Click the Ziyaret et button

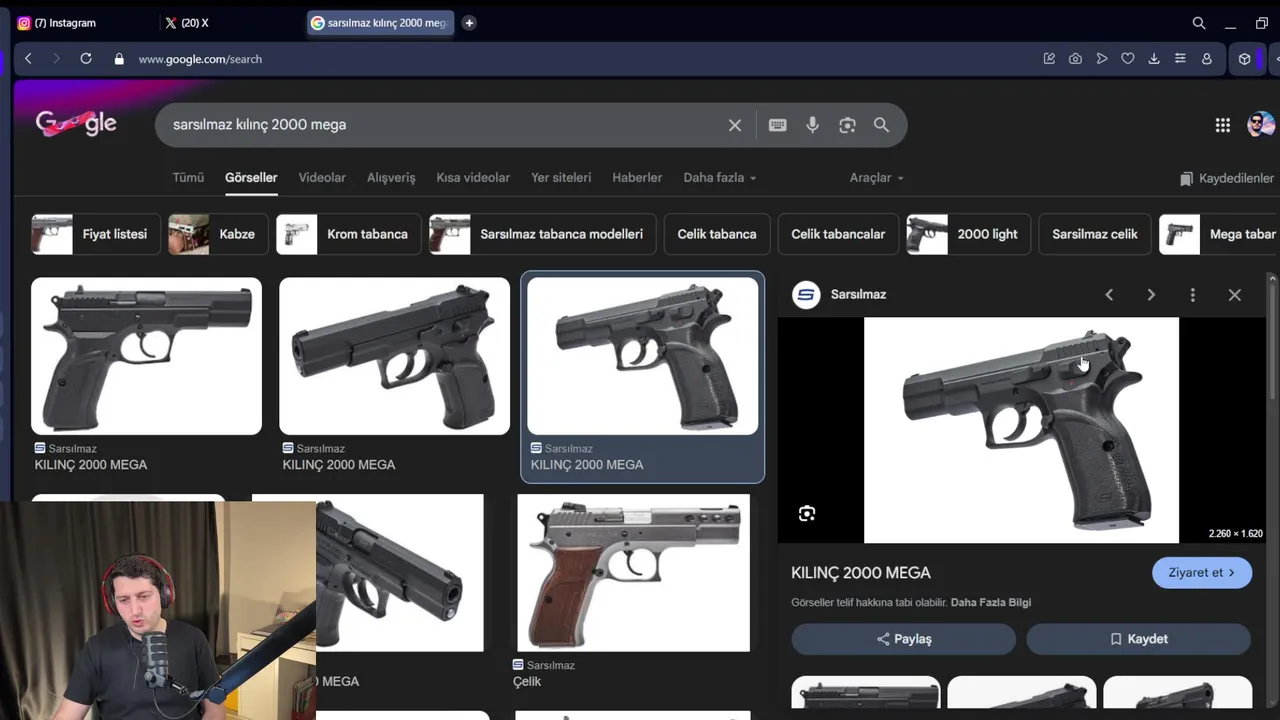click(x=1202, y=573)
